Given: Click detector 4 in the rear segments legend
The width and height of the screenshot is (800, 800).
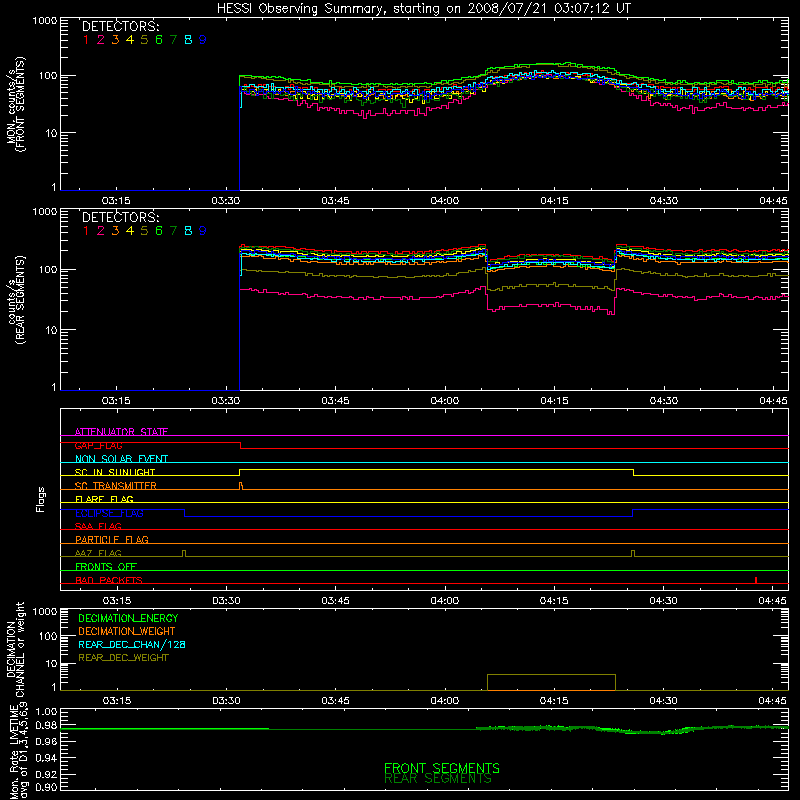Looking at the screenshot, I should point(130,231).
